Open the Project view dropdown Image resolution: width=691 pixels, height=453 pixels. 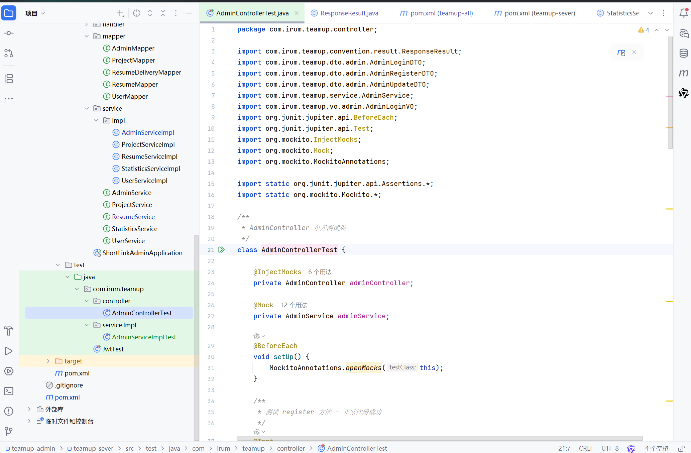coord(35,13)
